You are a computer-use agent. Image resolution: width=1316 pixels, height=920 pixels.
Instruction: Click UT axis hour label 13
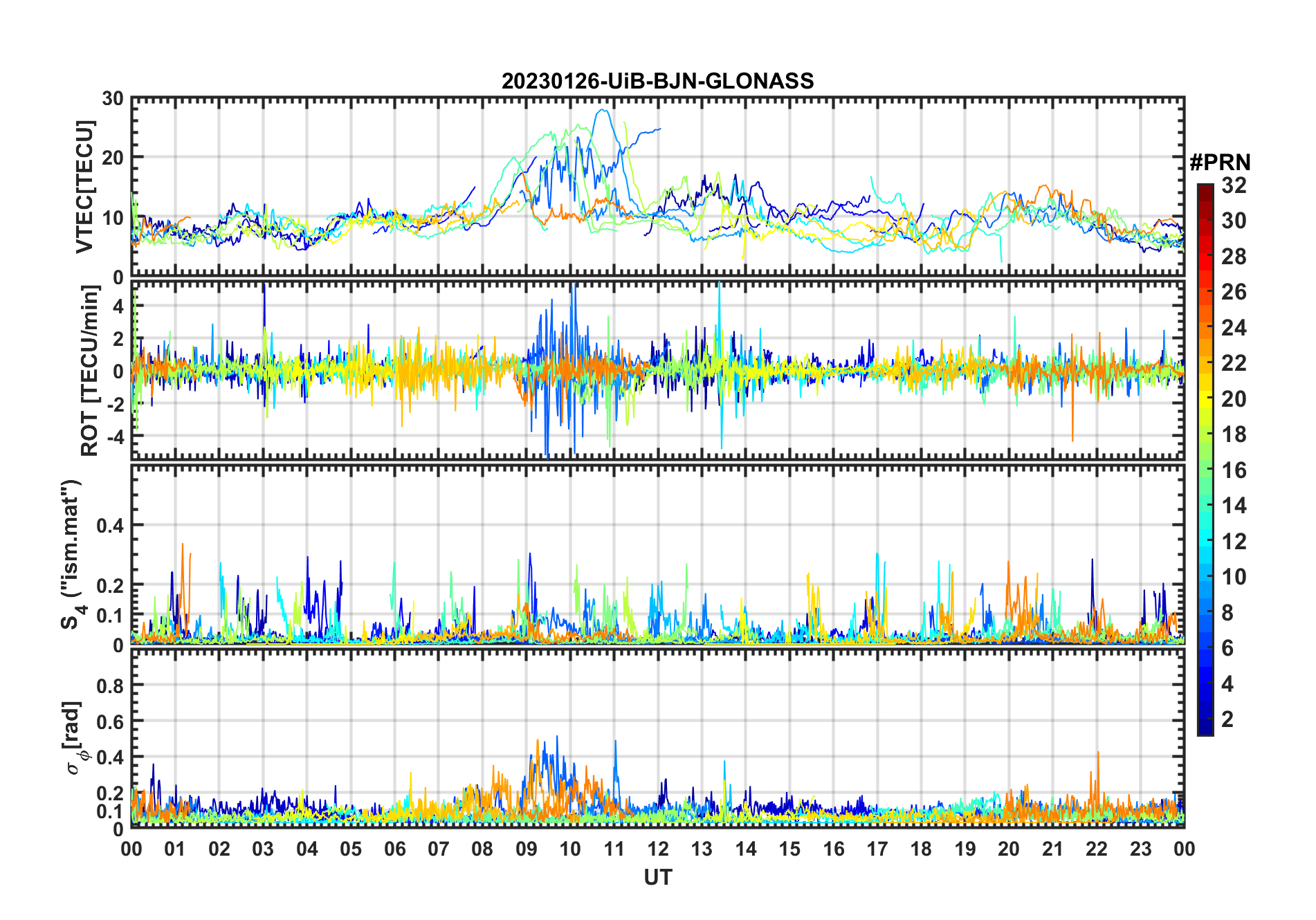point(702,849)
